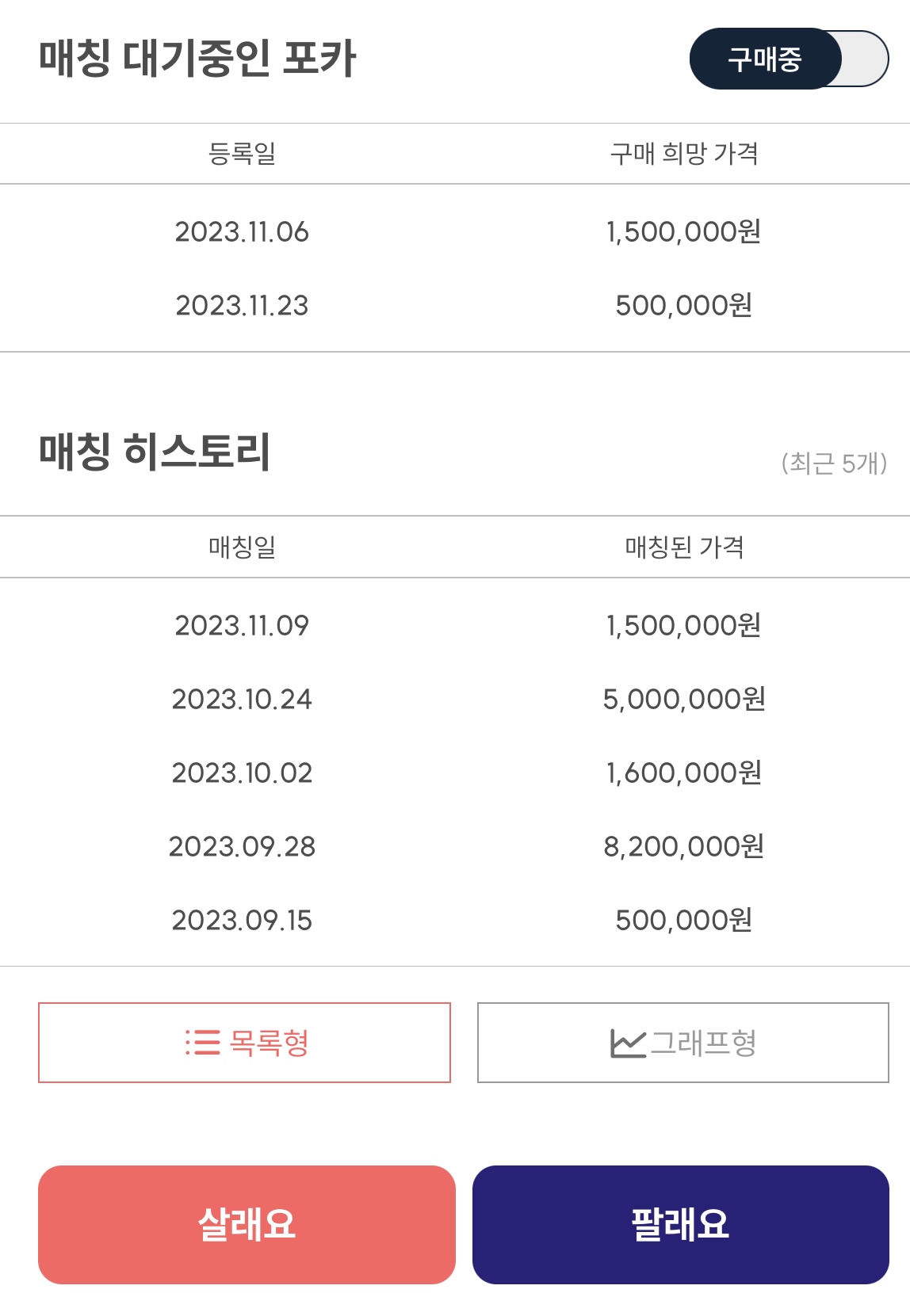Select the 2023.11.23 waiting entry row
Image resolution: width=910 pixels, height=1316 pixels.
pos(455,305)
